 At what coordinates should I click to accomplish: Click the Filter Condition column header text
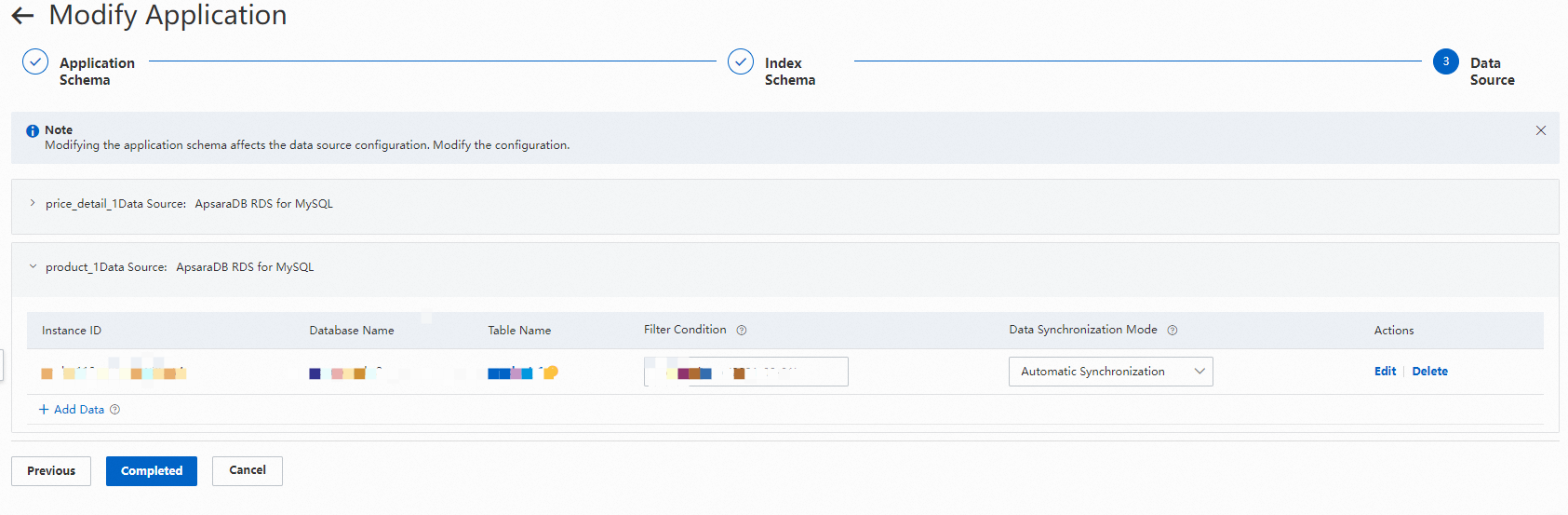[685, 330]
